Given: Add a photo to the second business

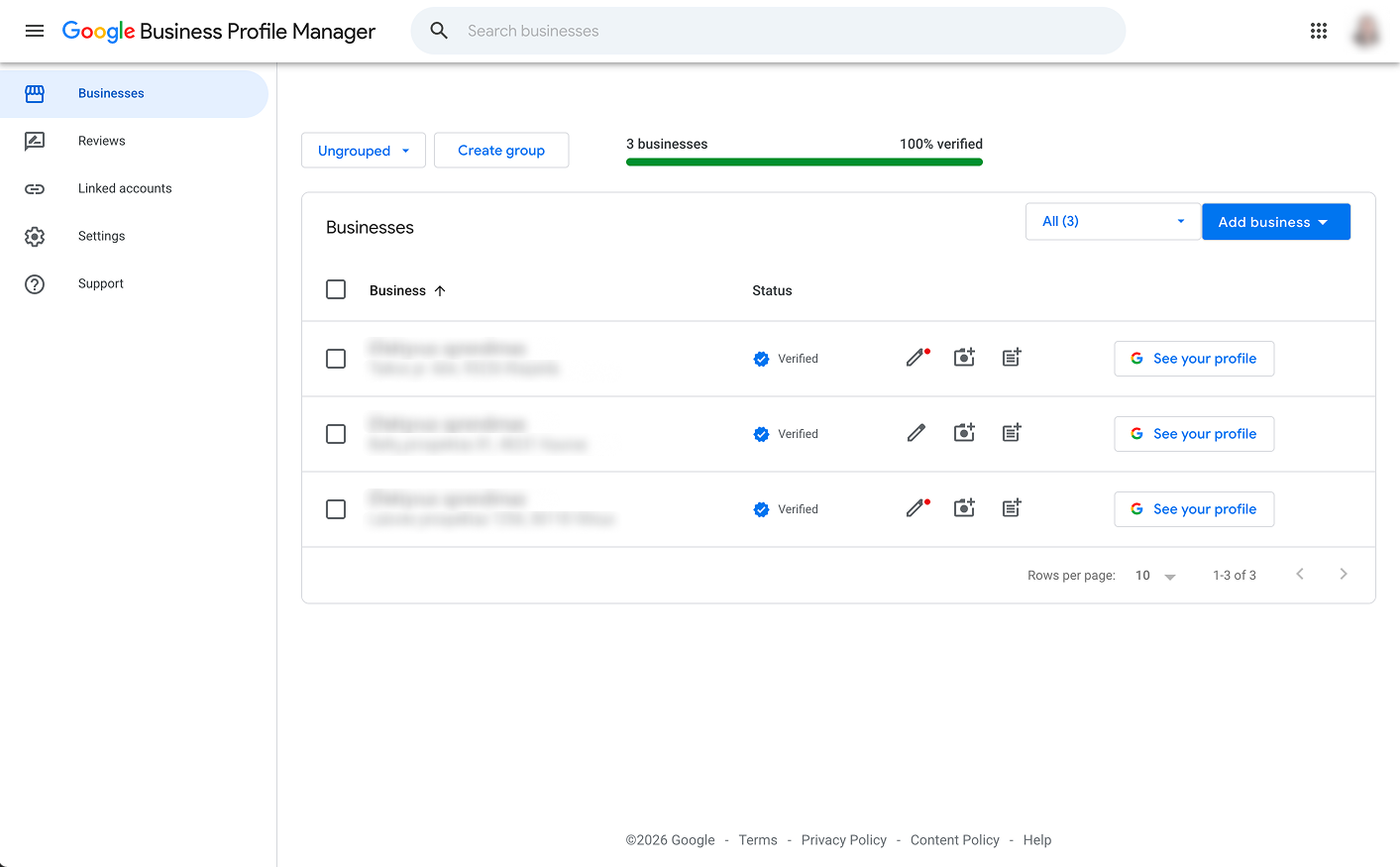Looking at the screenshot, I should [x=964, y=433].
